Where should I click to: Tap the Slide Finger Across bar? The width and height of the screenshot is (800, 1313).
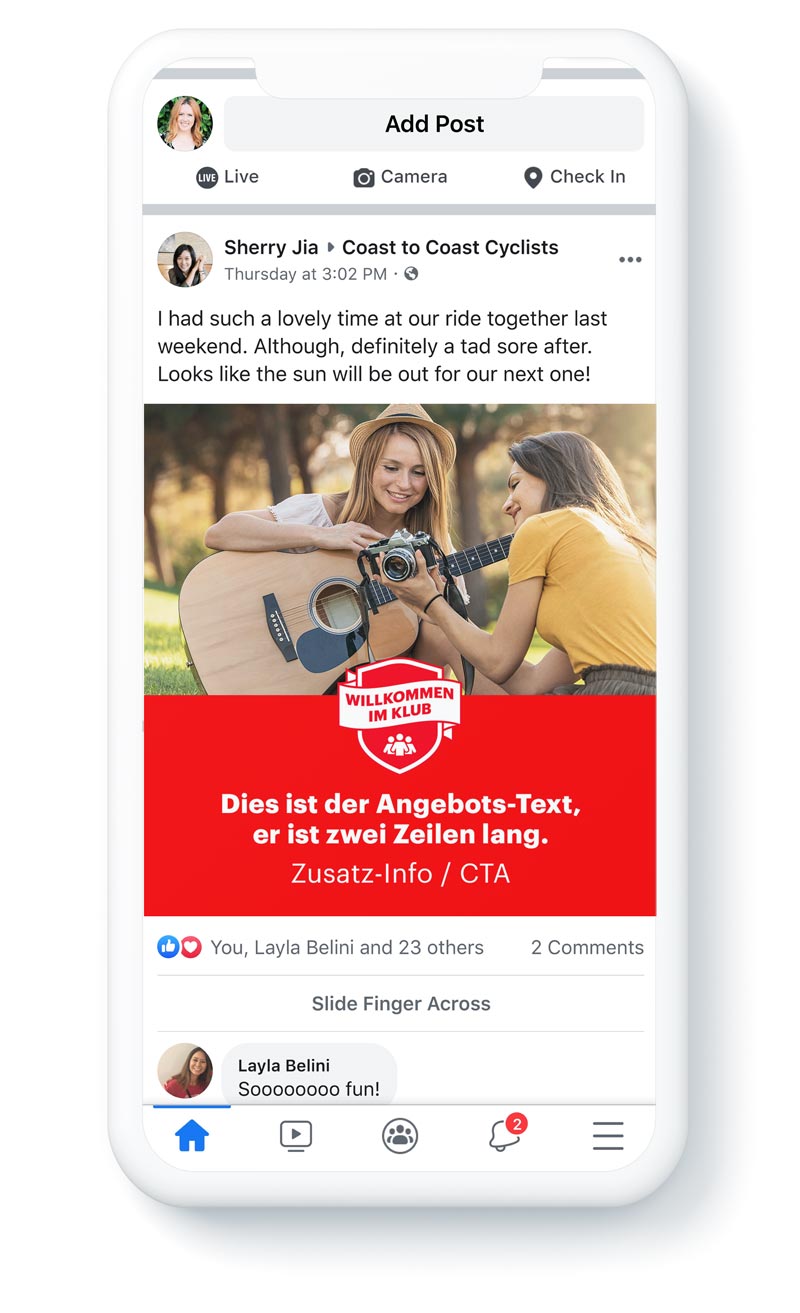coord(401,1003)
